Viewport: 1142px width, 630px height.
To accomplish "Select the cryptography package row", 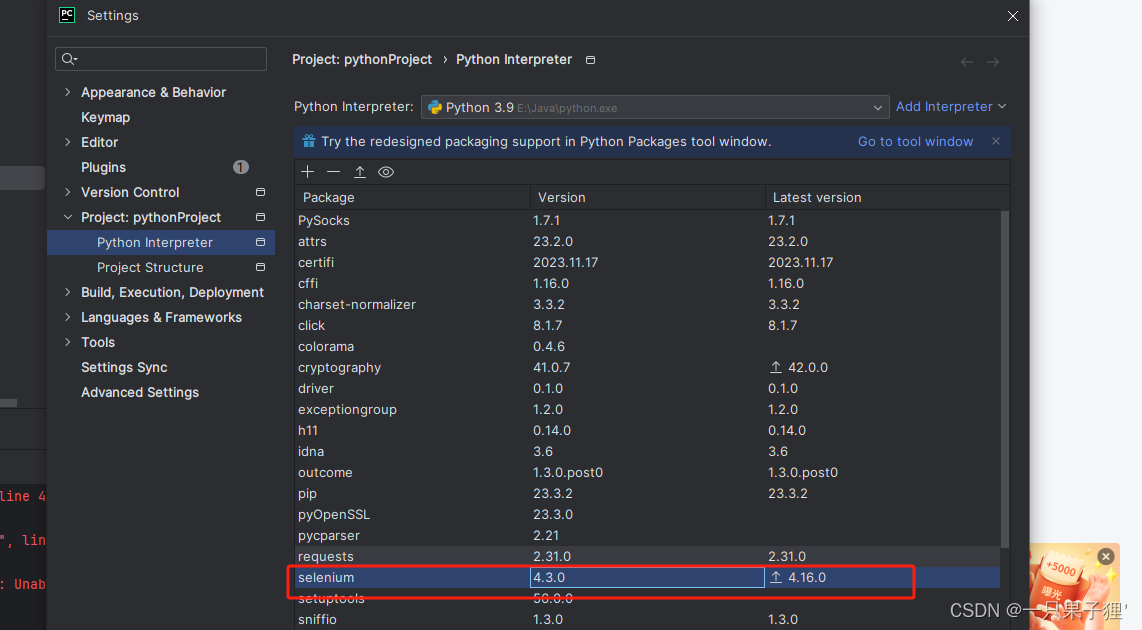I will click(x=647, y=367).
